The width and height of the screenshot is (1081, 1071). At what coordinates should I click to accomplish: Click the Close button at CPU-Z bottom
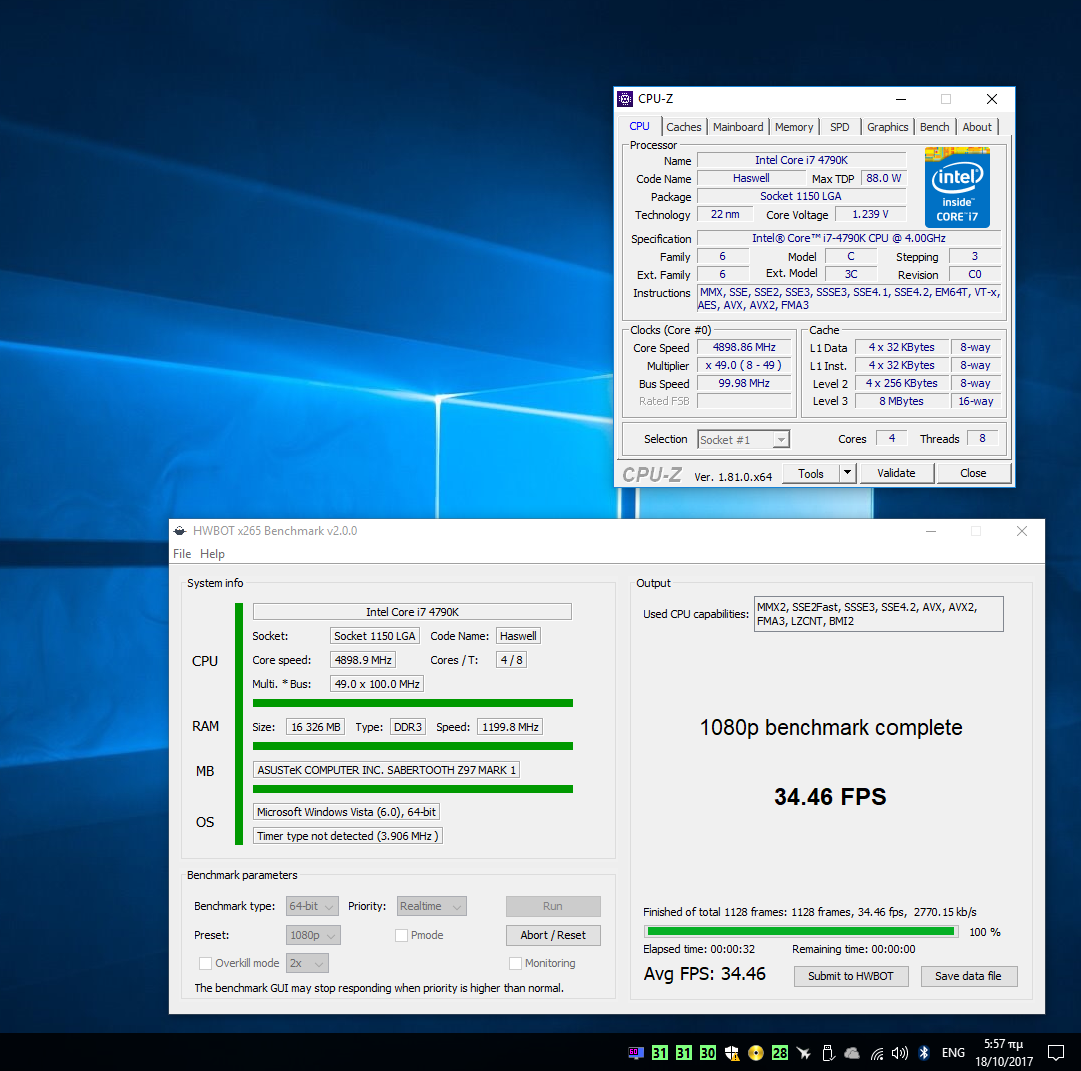coord(973,473)
